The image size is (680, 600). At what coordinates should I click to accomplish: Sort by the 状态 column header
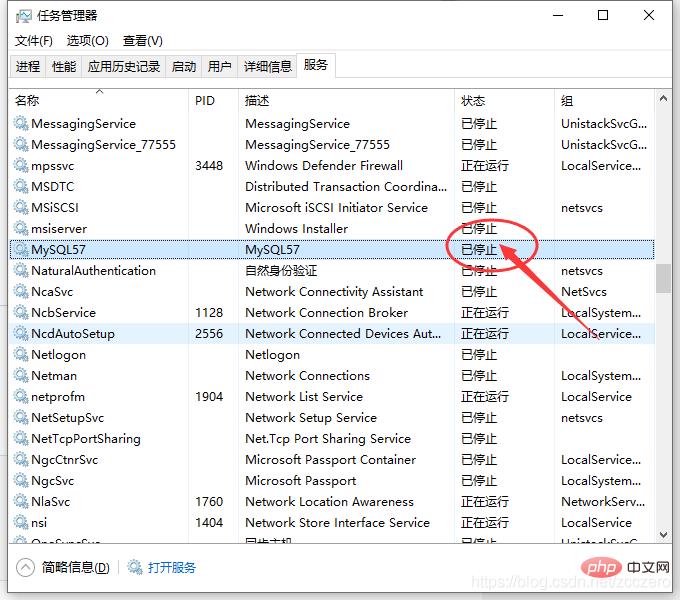pyautogui.click(x=473, y=101)
